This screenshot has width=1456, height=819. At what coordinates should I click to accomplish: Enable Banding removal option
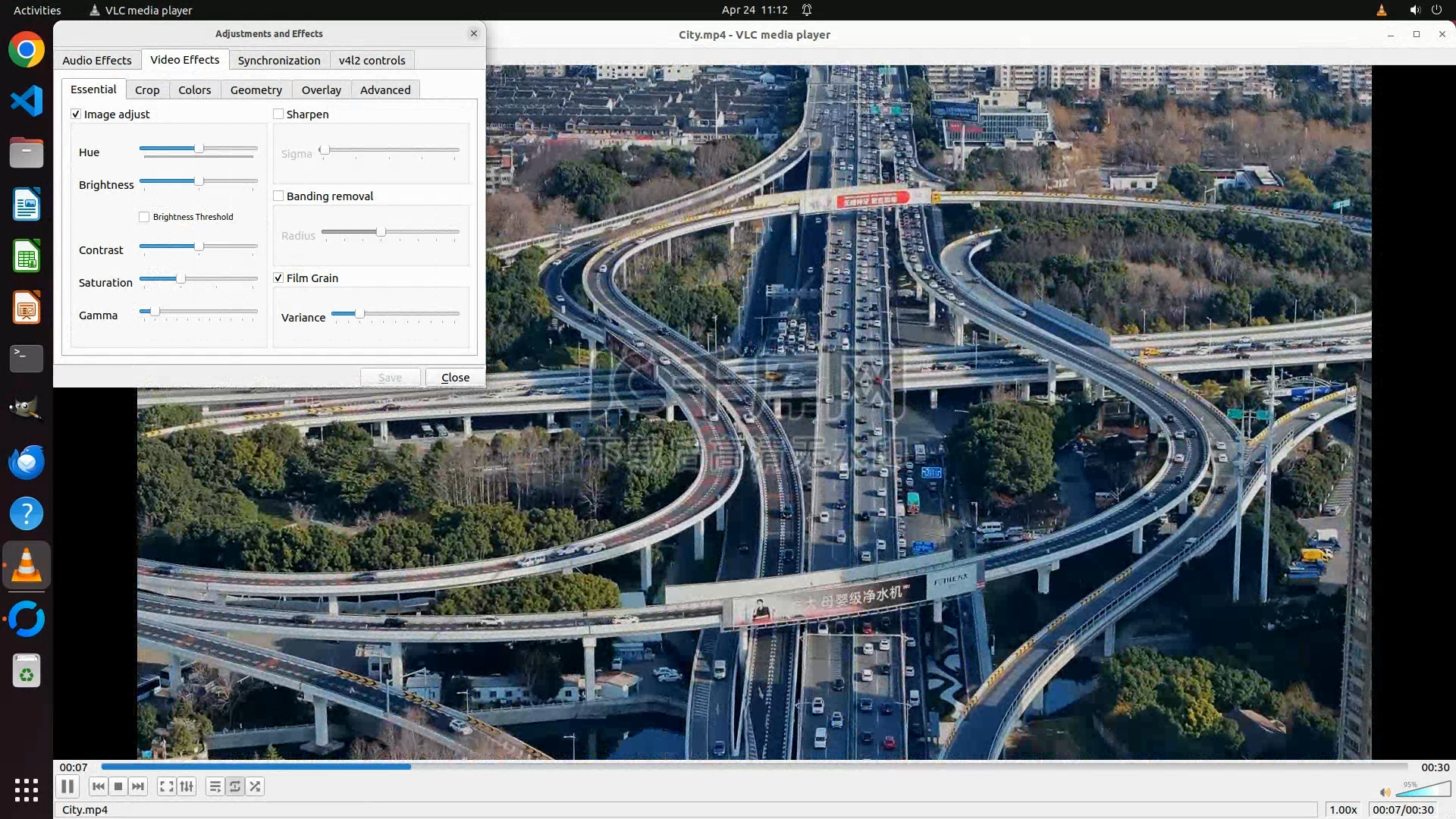(x=278, y=196)
